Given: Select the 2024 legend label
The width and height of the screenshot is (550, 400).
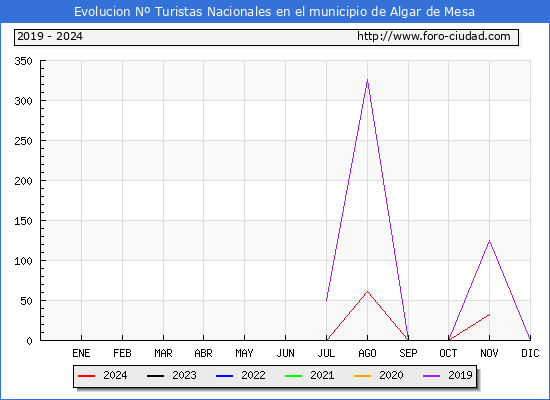Looking at the screenshot, I should tap(115, 375).
